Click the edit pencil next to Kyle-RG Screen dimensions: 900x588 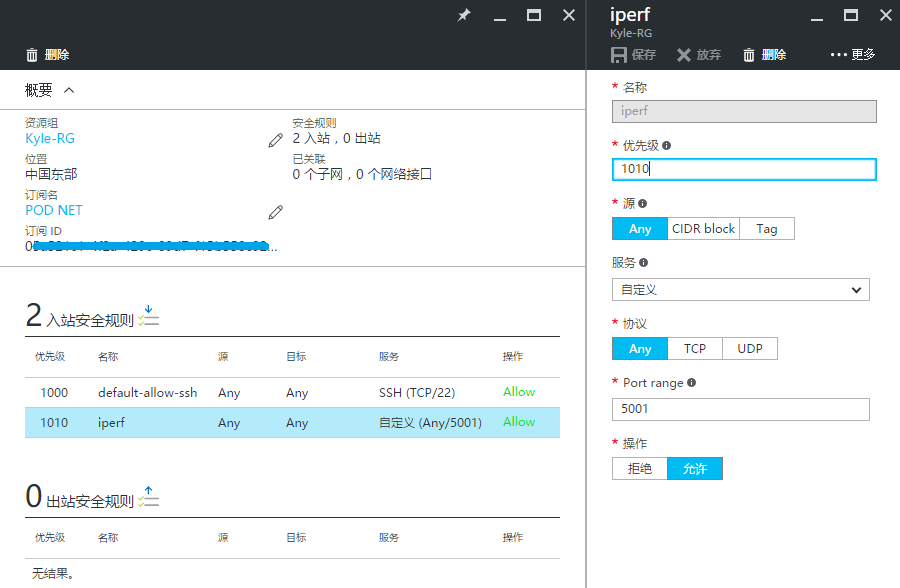click(x=275, y=140)
